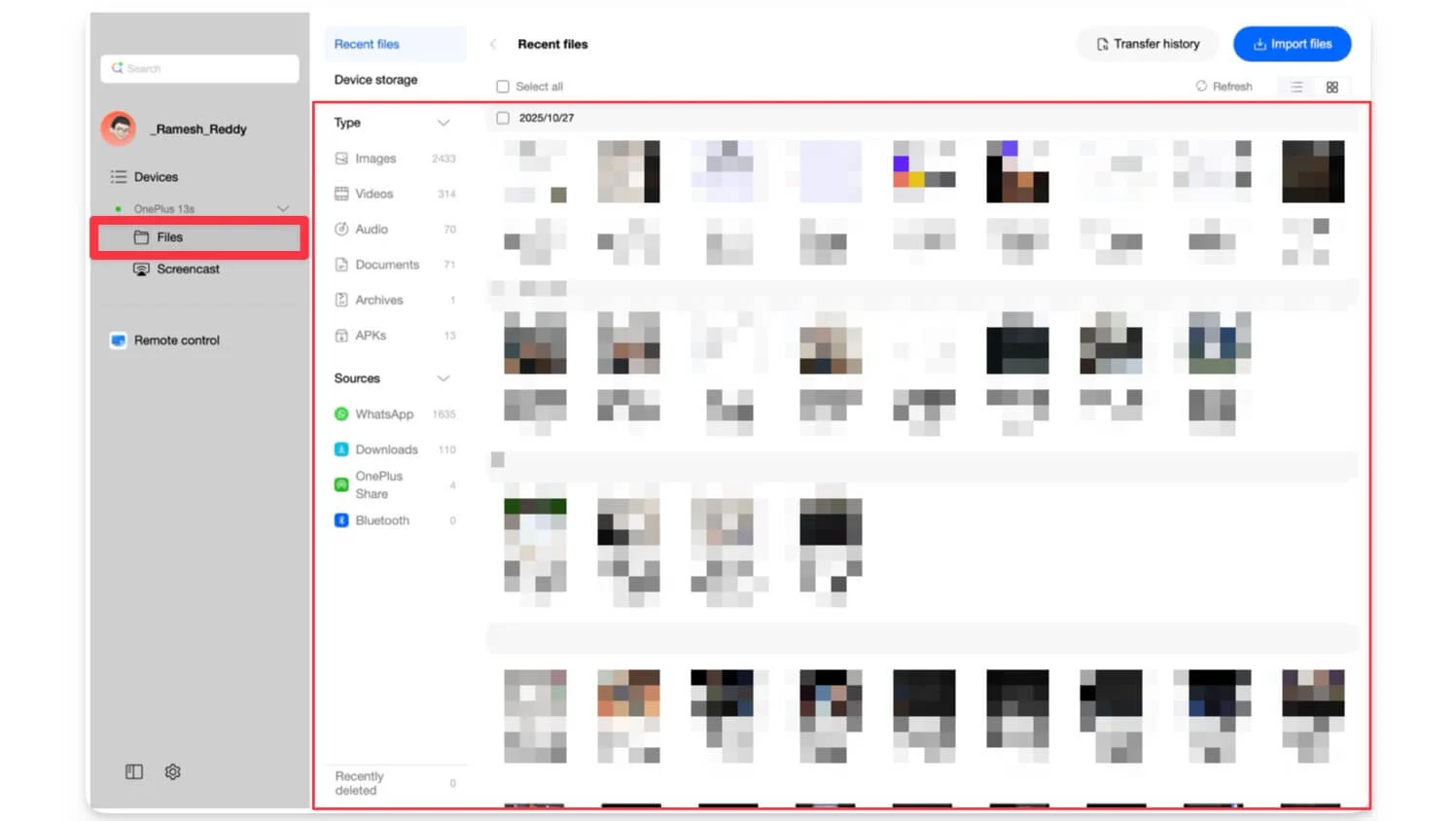Screen dimensions: 1456x821
Task: Open the Images category in Type panel
Action: [x=375, y=158]
